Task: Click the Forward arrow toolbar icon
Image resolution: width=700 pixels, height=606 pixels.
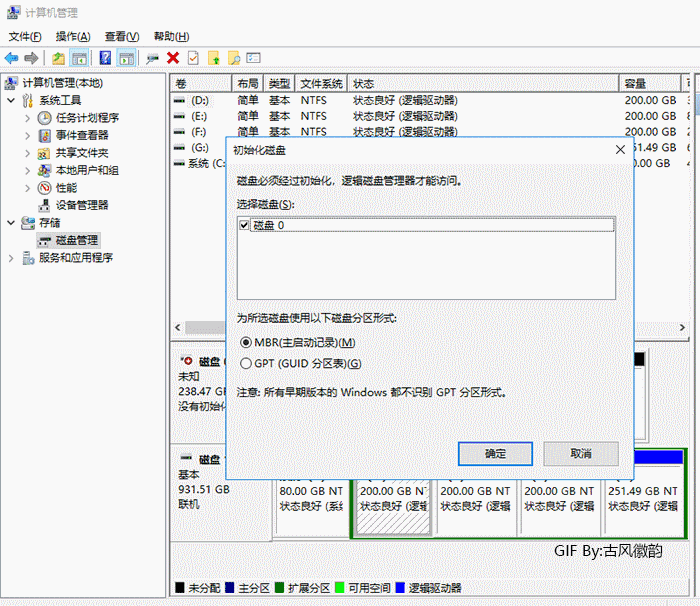Action: (x=31, y=58)
